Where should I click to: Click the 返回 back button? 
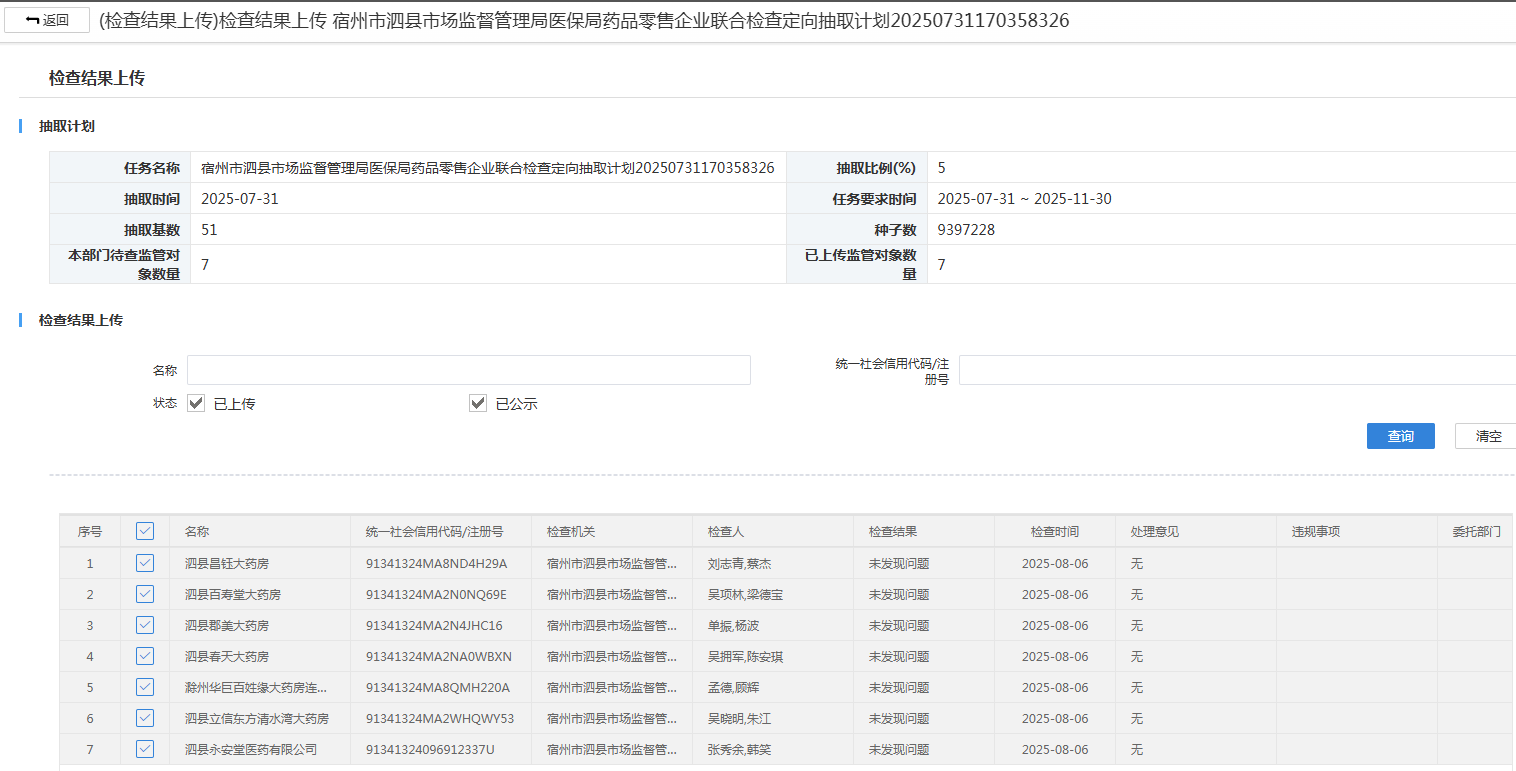click(x=47, y=20)
